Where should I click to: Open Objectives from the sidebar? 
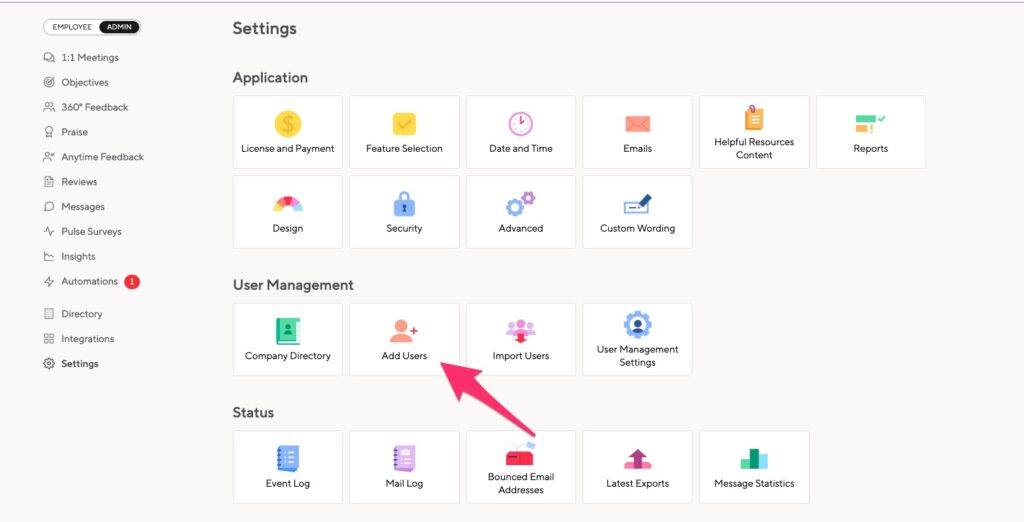click(76, 82)
